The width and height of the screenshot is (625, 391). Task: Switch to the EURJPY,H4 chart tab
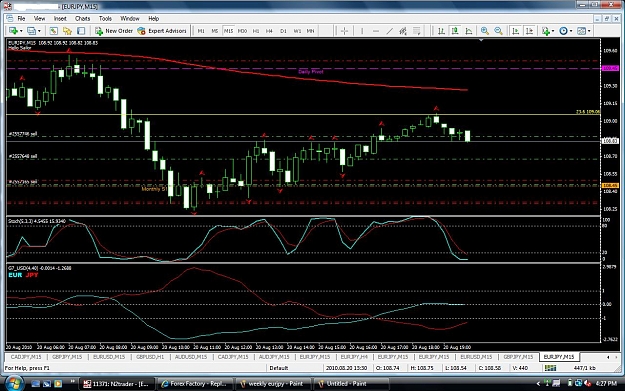[x=354, y=357]
